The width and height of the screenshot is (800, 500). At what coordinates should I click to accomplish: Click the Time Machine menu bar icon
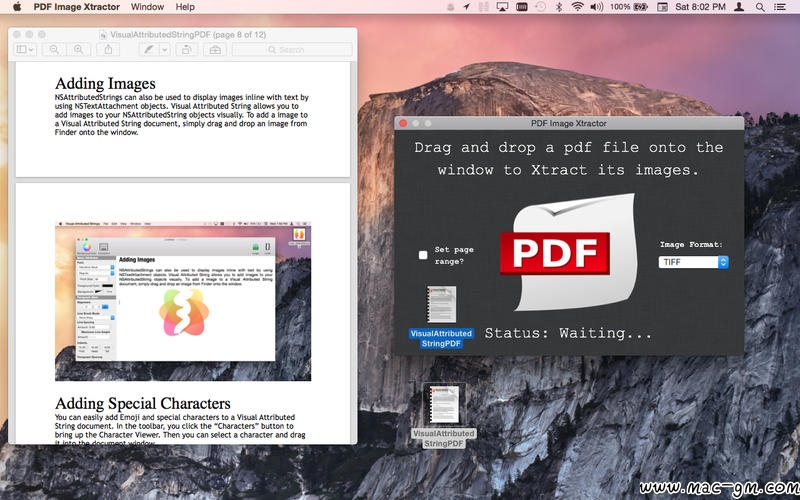(x=540, y=7)
